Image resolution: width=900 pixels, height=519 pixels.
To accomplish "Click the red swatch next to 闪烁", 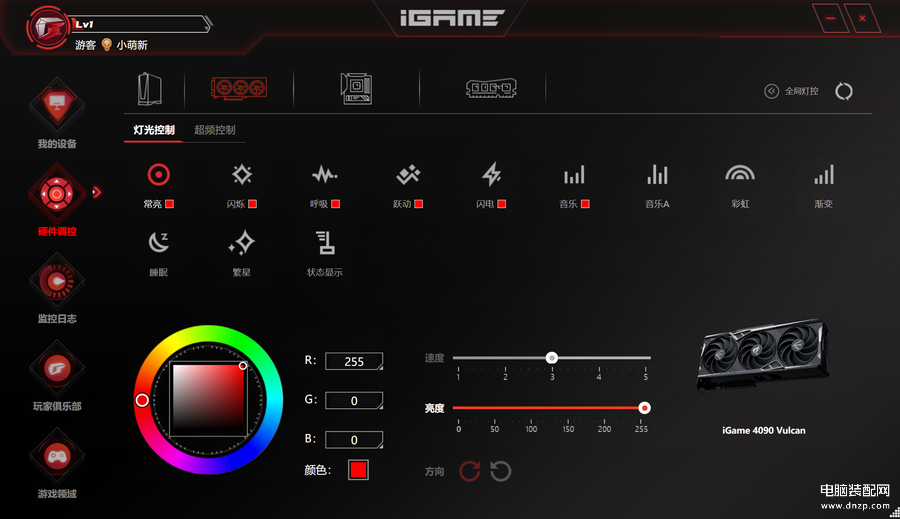I will click(253, 204).
